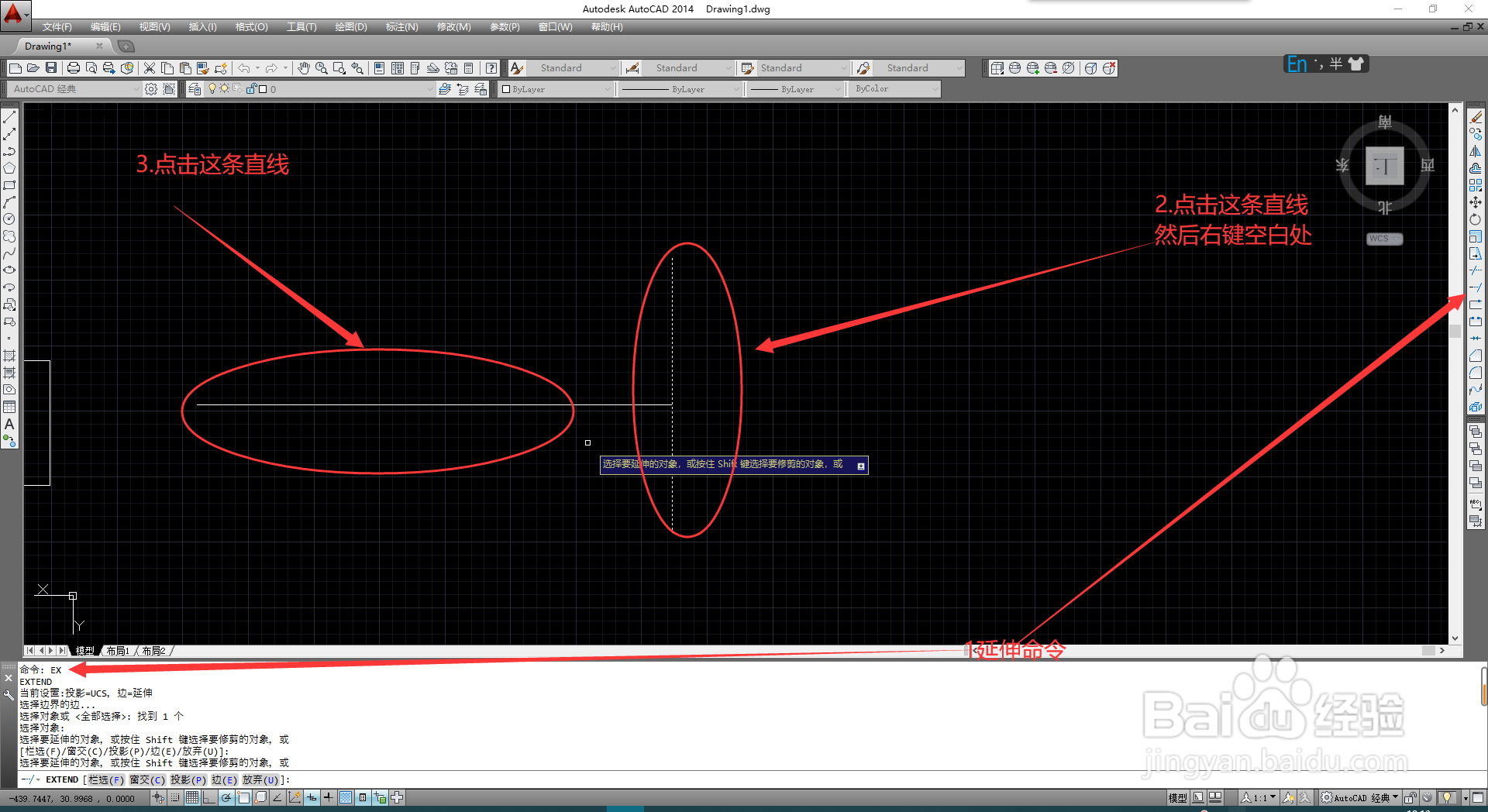The height and width of the screenshot is (812, 1488).
Task: Toggle Transparency display in status bar
Action: (346, 797)
